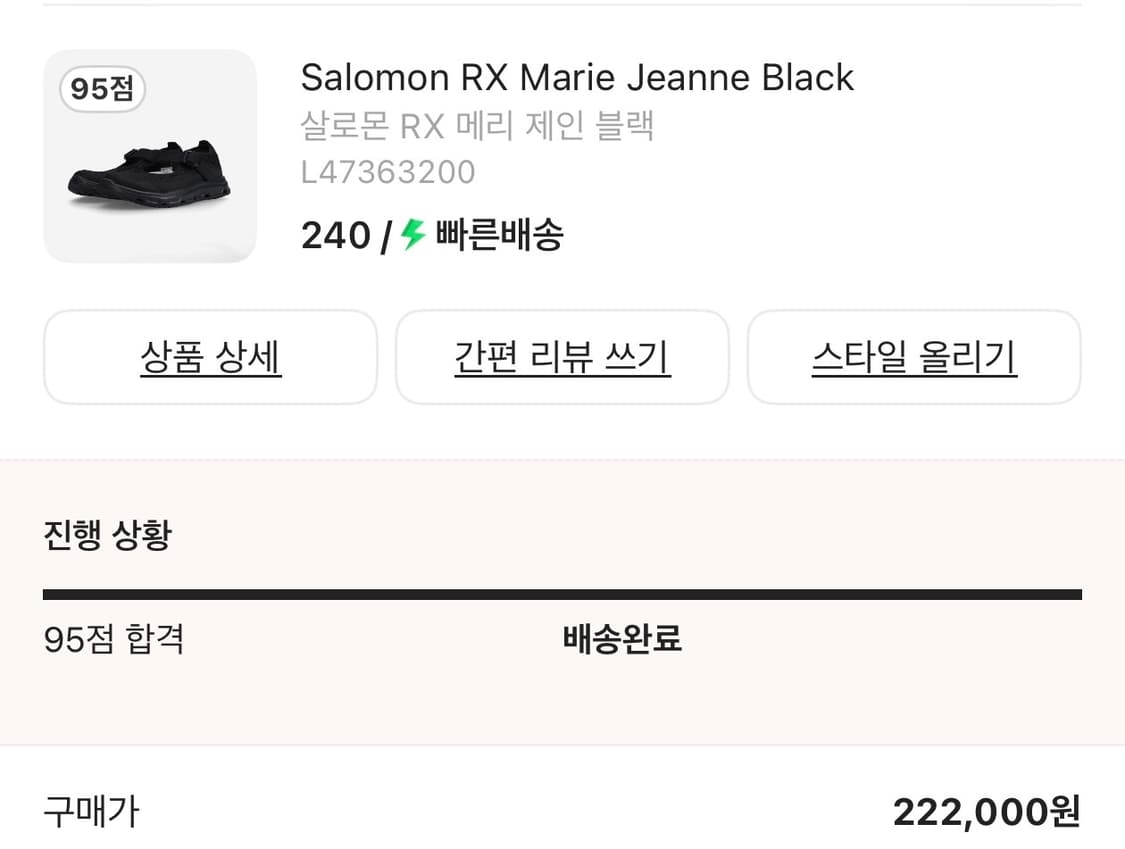Image resolution: width=1125 pixels, height=849 pixels.
Task: Click the shipment progress bar
Action: [x=562, y=592]
